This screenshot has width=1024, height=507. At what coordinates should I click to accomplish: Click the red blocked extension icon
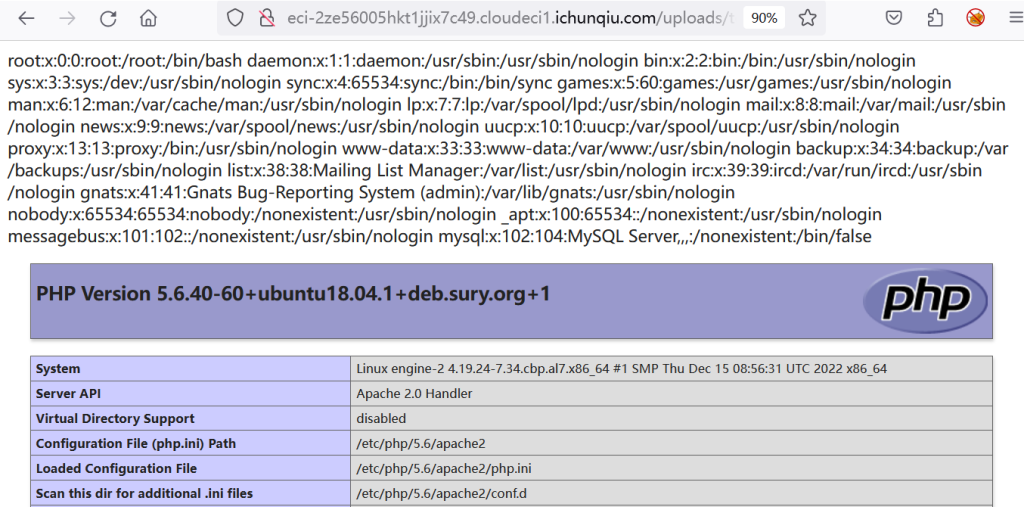point(976,18)
